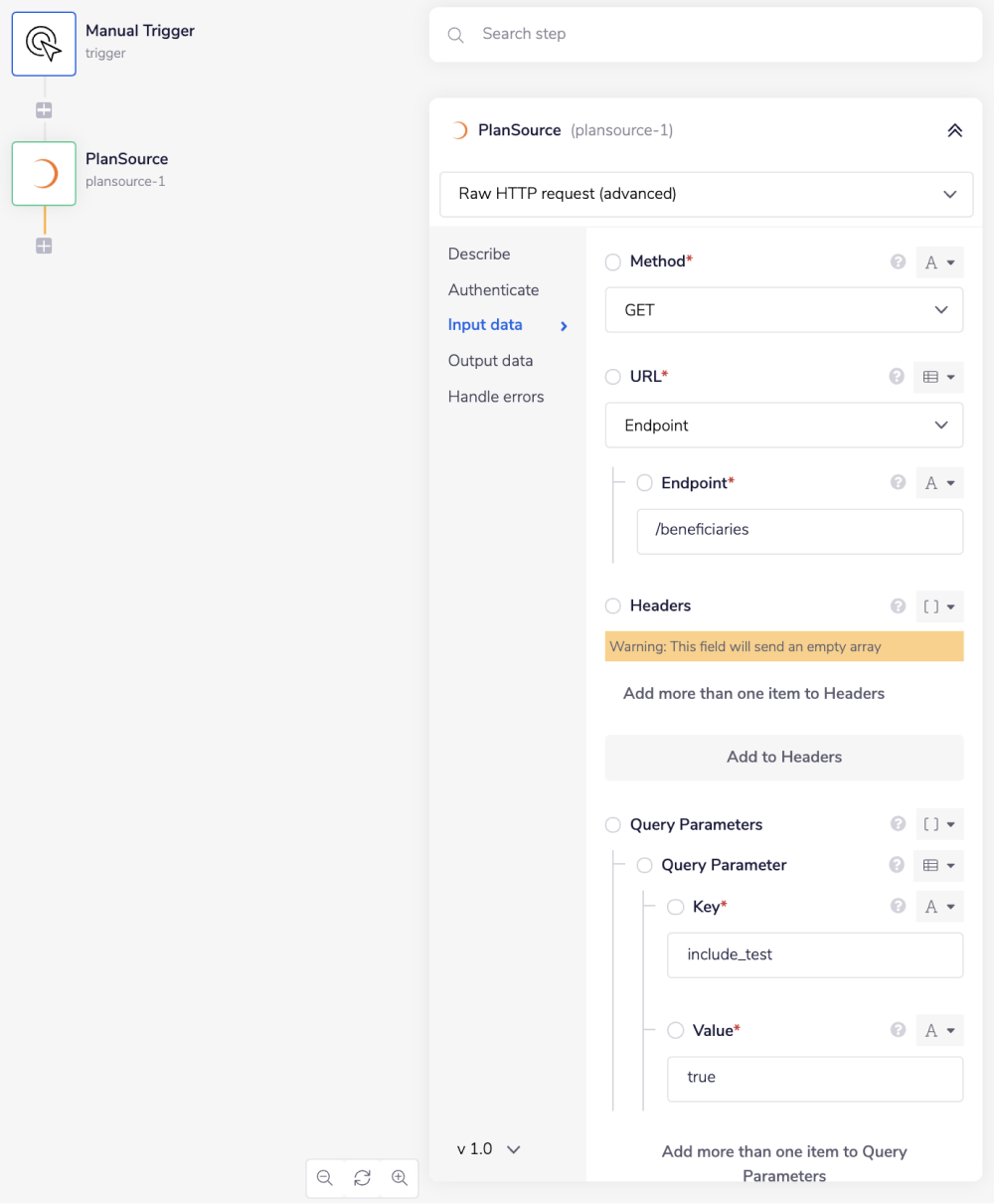The height and width of the screenshot is (1204, 994).
Task: Click the Add to Headers button
Action: click(x=783, y=757)
